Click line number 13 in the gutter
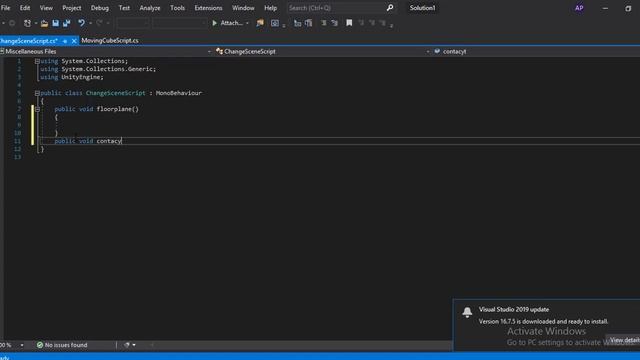Viewport: 640px width, 360px height. click(x=18, y=157)
